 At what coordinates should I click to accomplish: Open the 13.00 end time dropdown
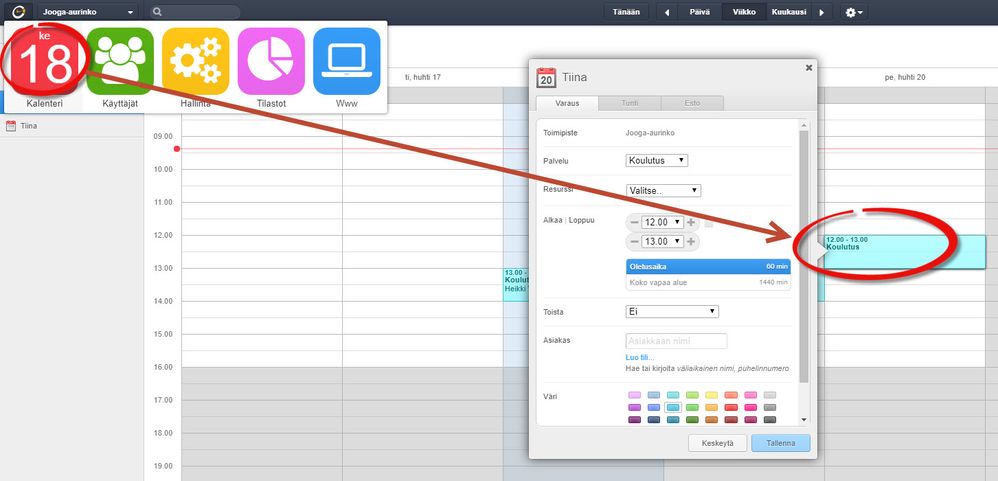pyautogui.click(x=663, y=242)
